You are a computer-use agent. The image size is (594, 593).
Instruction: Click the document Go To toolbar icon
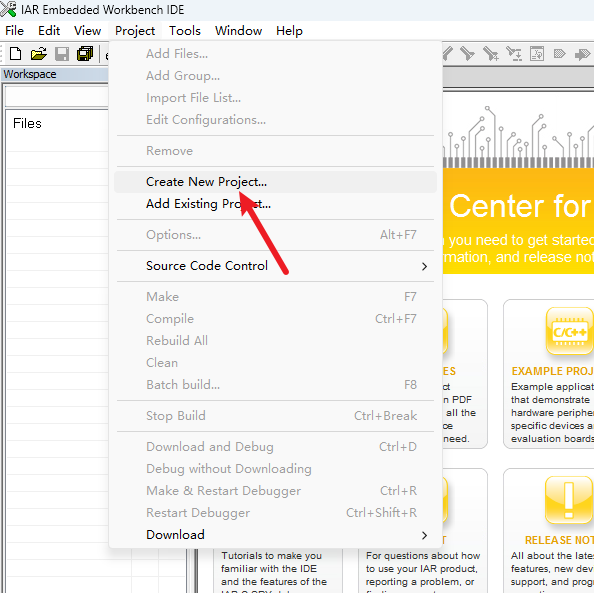pos(537,54)
